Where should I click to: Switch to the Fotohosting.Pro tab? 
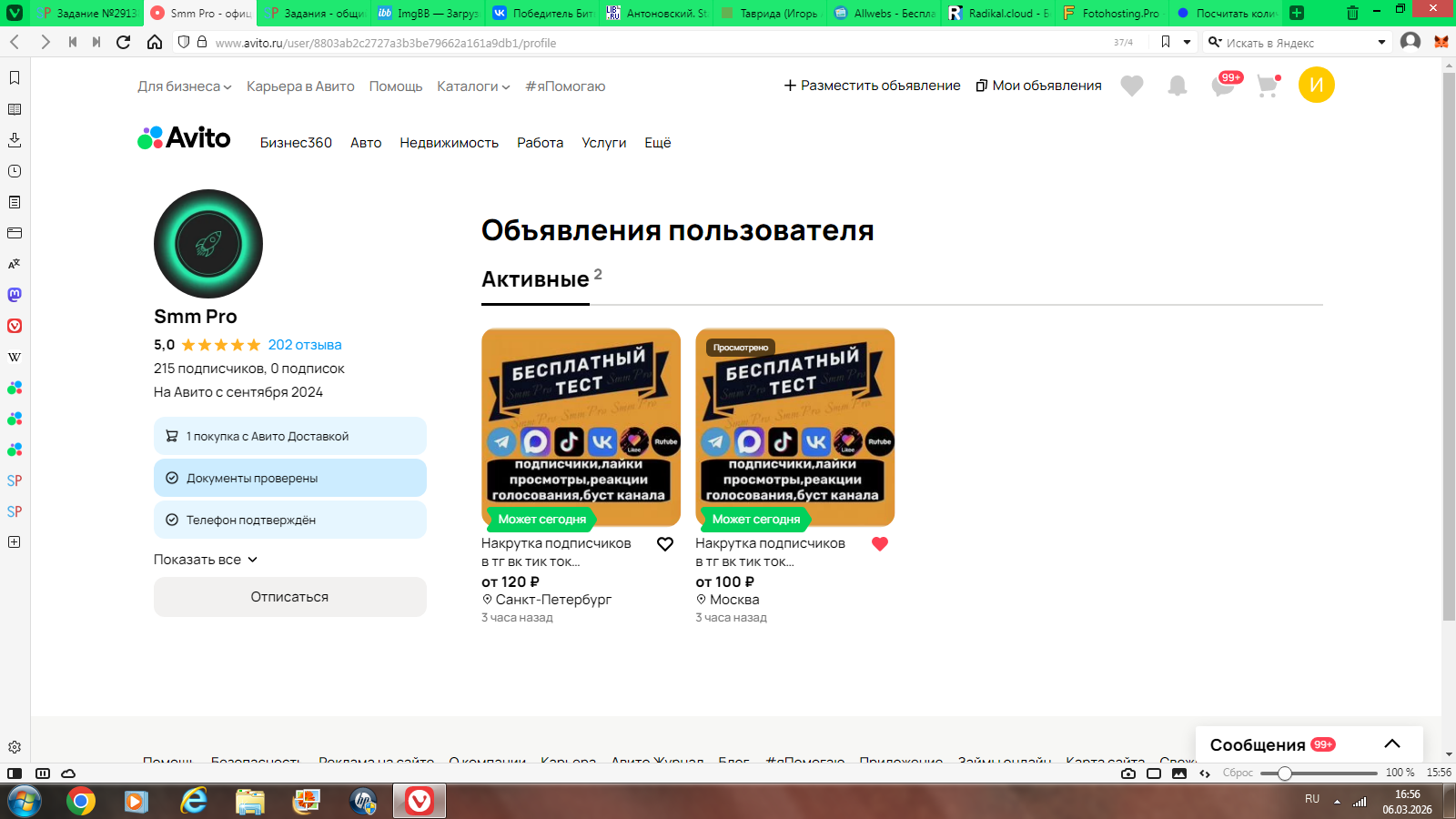[x=1112, y=13]
